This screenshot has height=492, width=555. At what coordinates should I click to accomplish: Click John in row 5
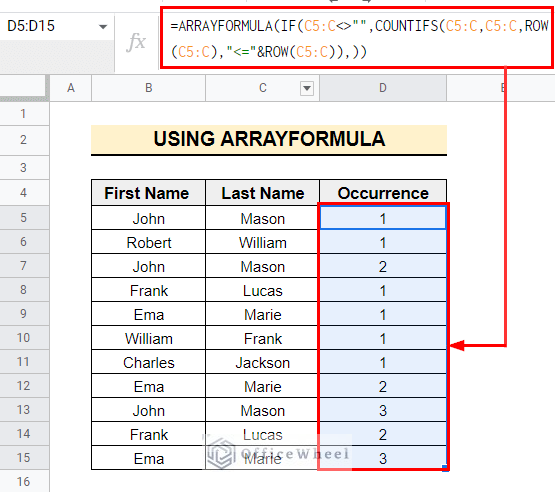point(149,219)
